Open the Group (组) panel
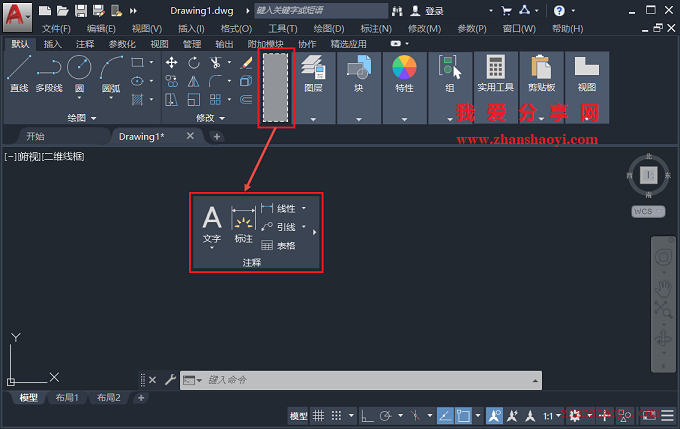 click(x=450, y=88)
